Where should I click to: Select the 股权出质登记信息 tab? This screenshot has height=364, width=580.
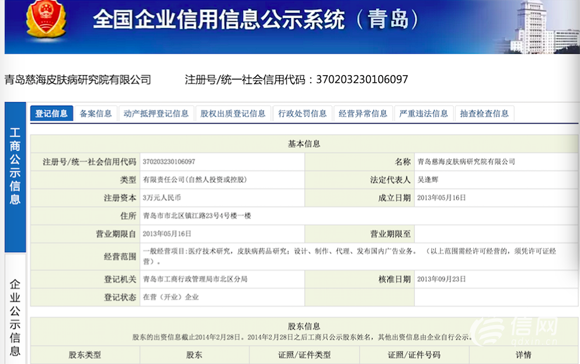[x=233, y=113]
